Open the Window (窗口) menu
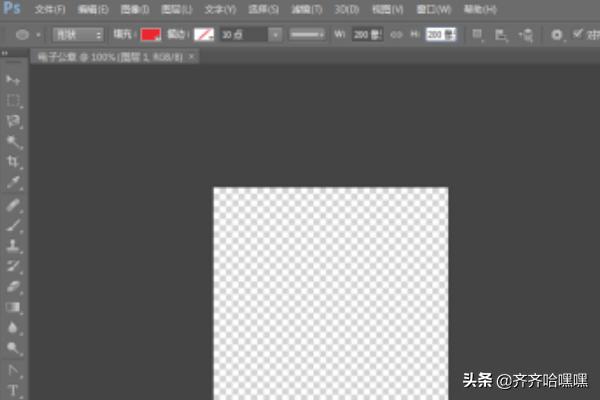The height and width of the screenshot is (400, 600). (x=434, y=9)
